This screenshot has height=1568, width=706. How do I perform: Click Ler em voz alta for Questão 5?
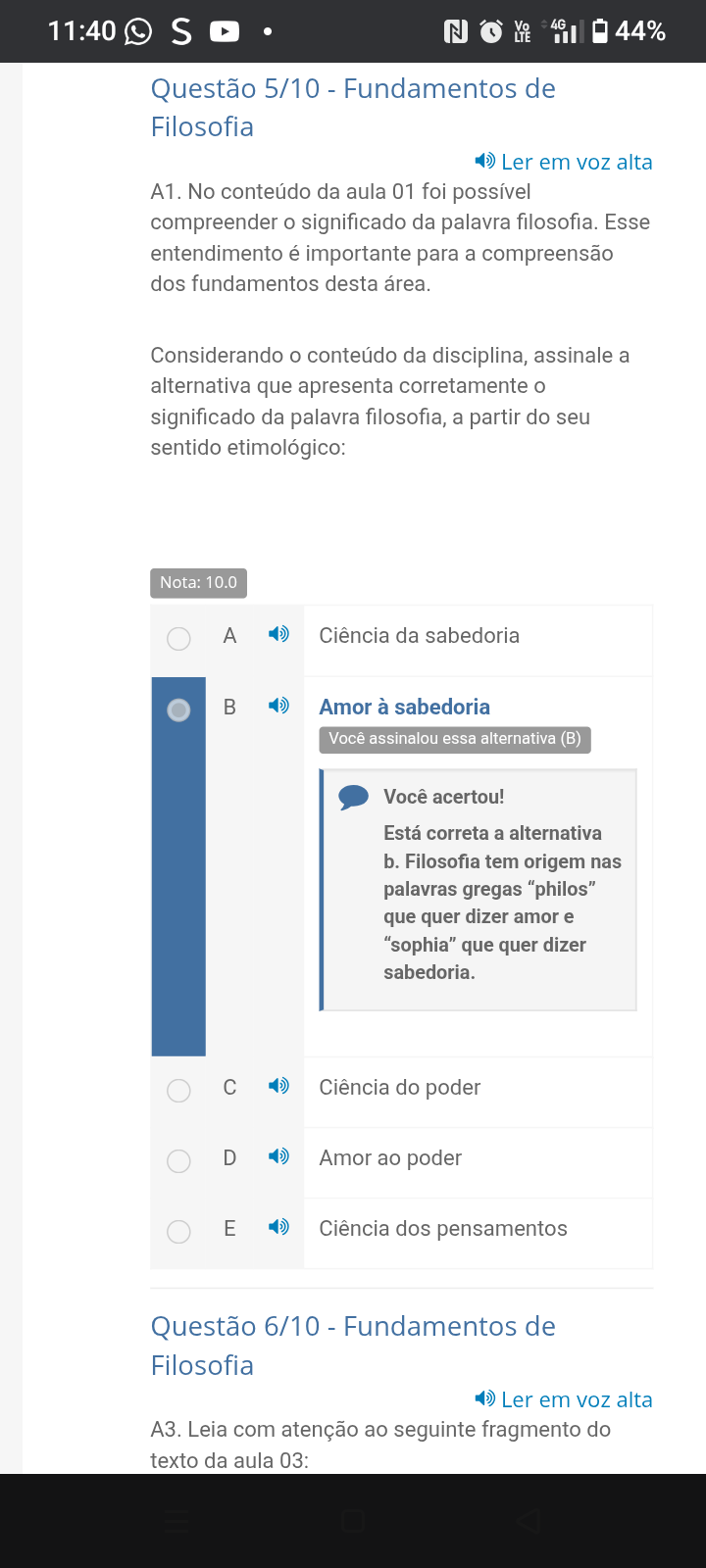(x=564, y=162)
